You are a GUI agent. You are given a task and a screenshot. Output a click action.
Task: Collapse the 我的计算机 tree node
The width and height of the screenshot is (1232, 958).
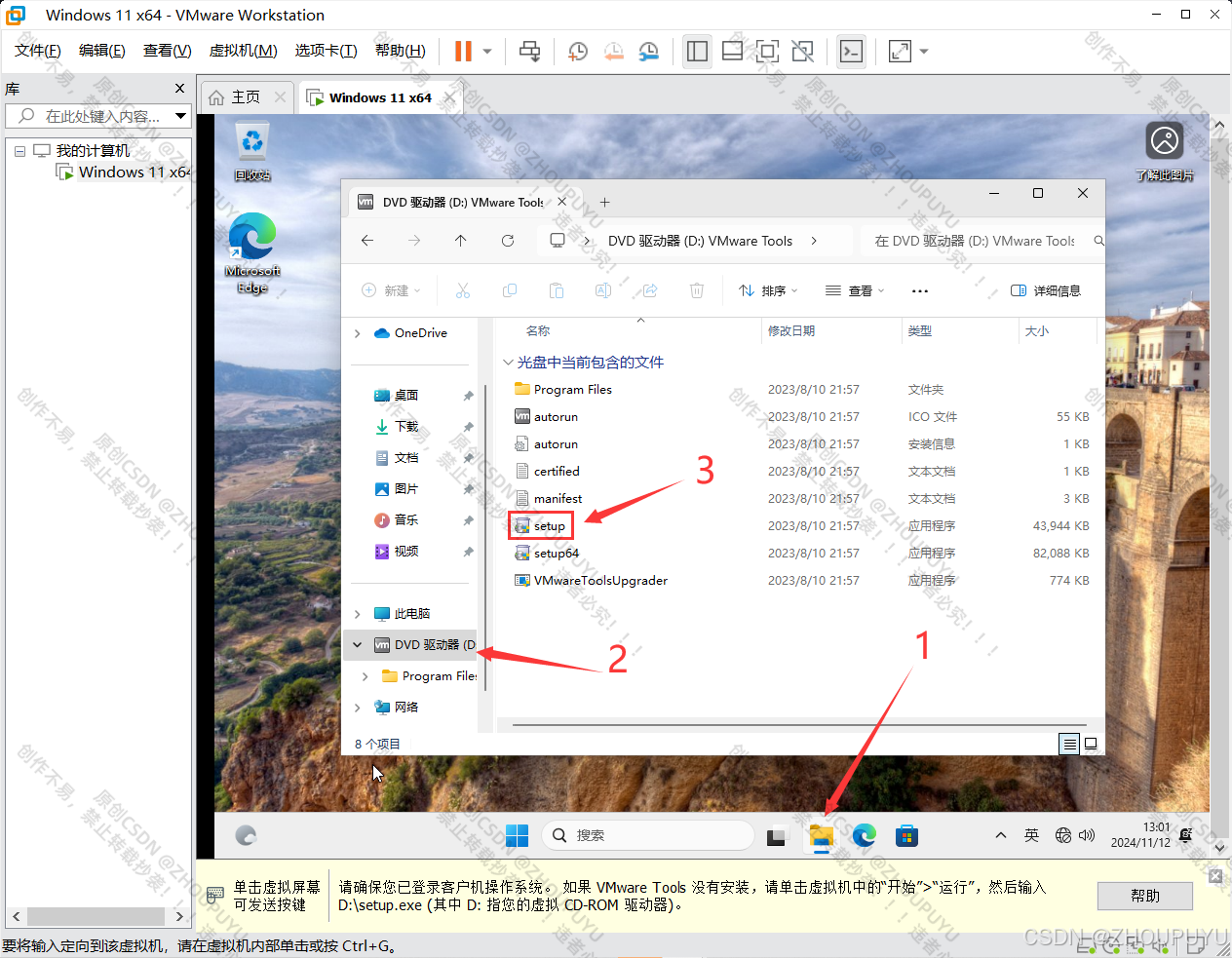pos(19,151)
